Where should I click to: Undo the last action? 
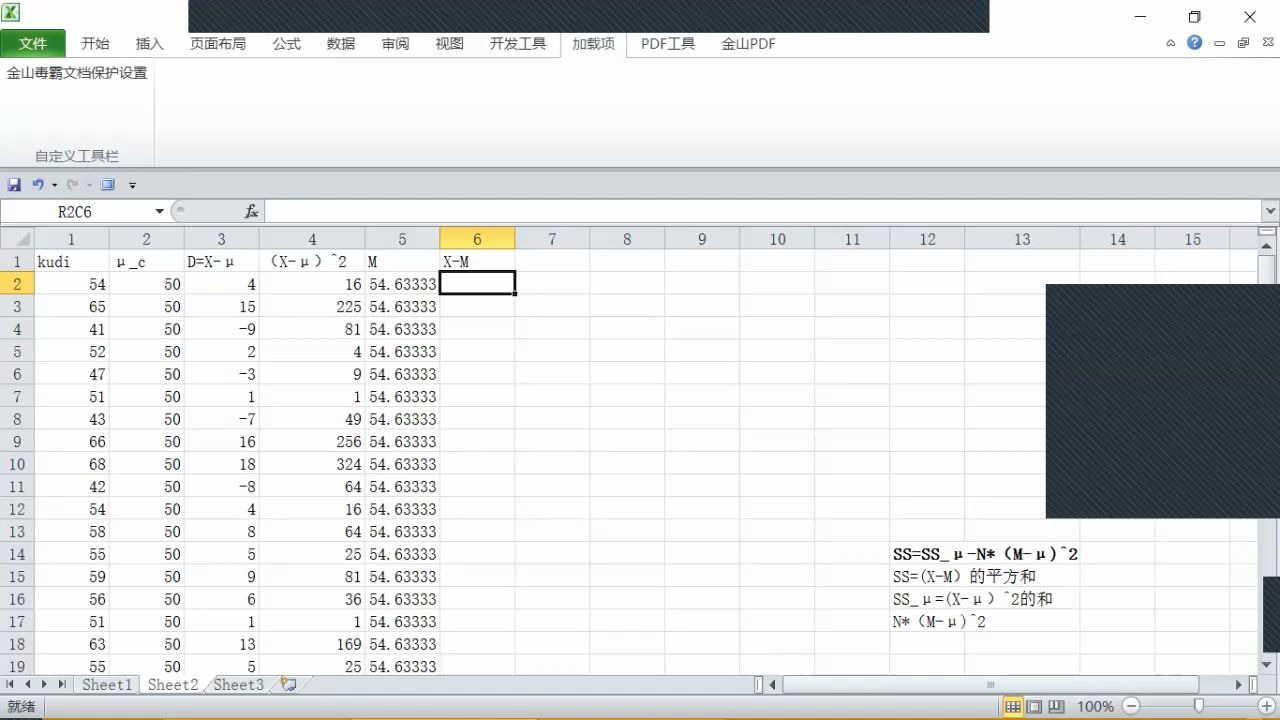pyautogui.click(x=36, y=184)
